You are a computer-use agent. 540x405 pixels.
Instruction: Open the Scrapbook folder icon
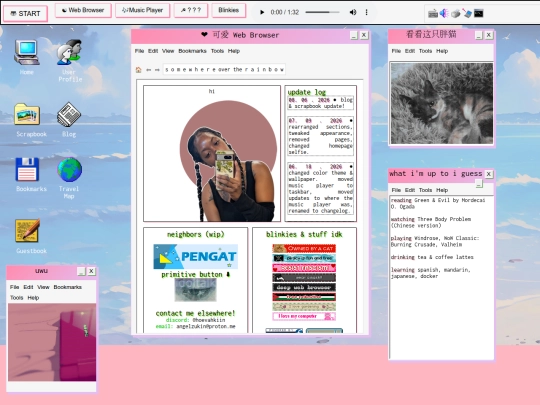coord(27,114)
